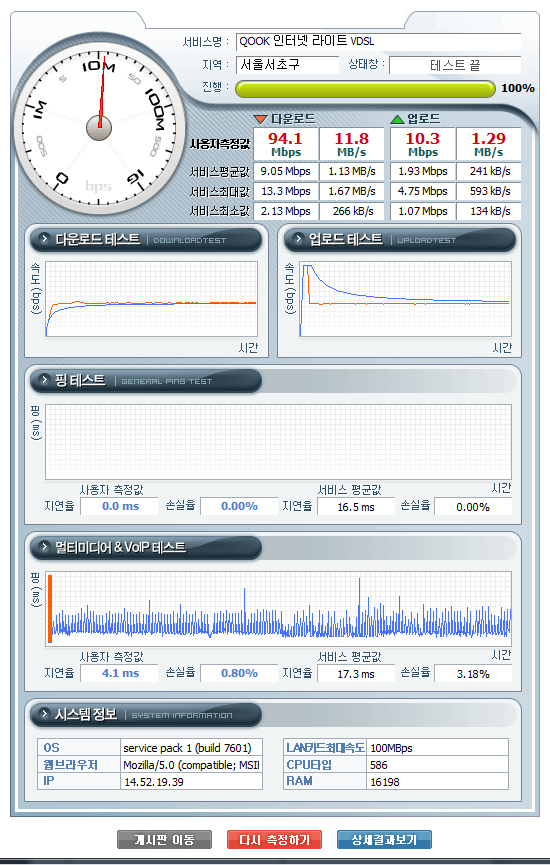Click the 게시판 이동 button
Screen dimensions: 550x865
tap(164, 840)
